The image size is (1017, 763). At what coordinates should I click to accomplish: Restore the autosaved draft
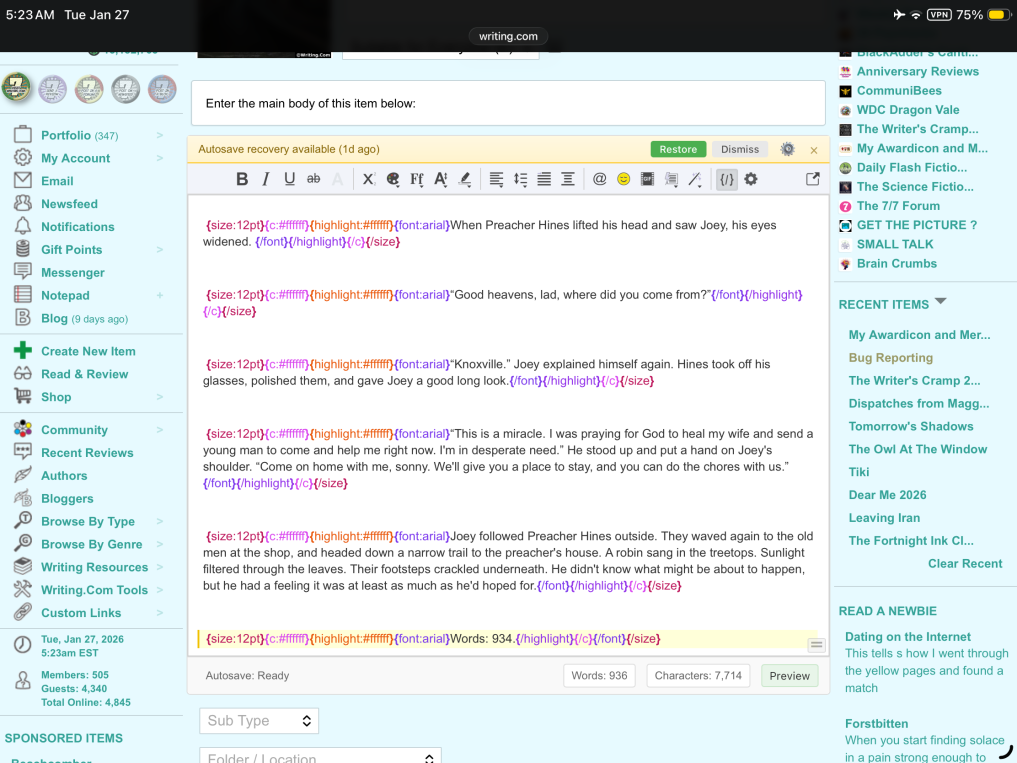[678, 149]
